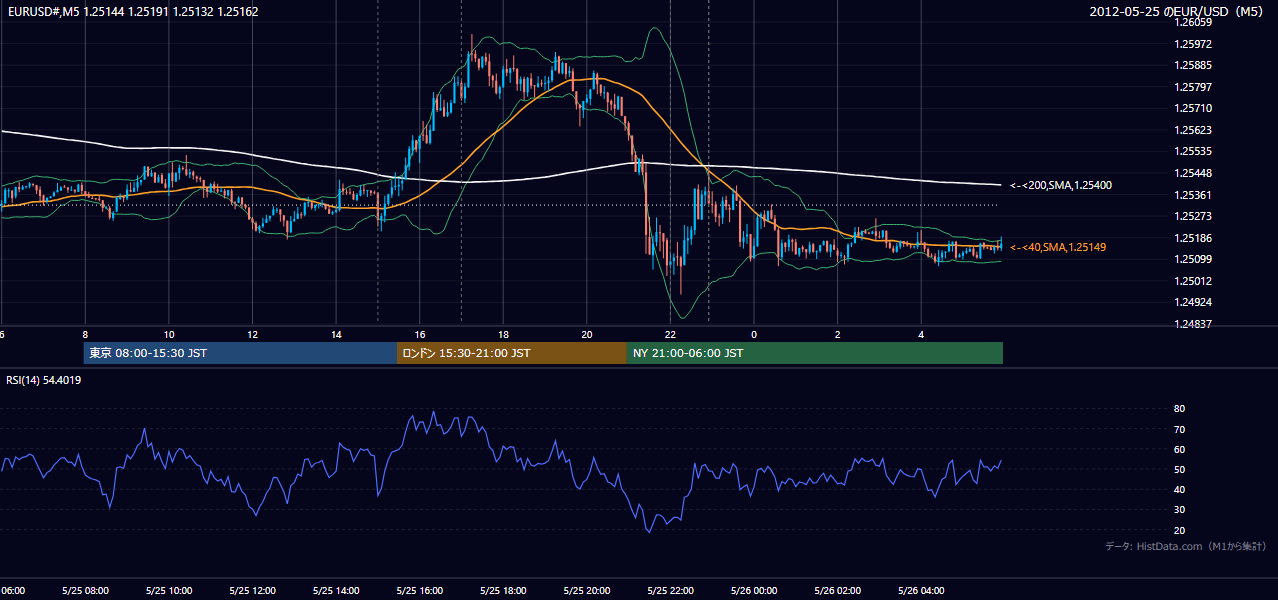The width and height of the screenshot is (1278, 600).
Task: Click the EURUSD#,M5 chart title text
Action: tap(132, 12)
